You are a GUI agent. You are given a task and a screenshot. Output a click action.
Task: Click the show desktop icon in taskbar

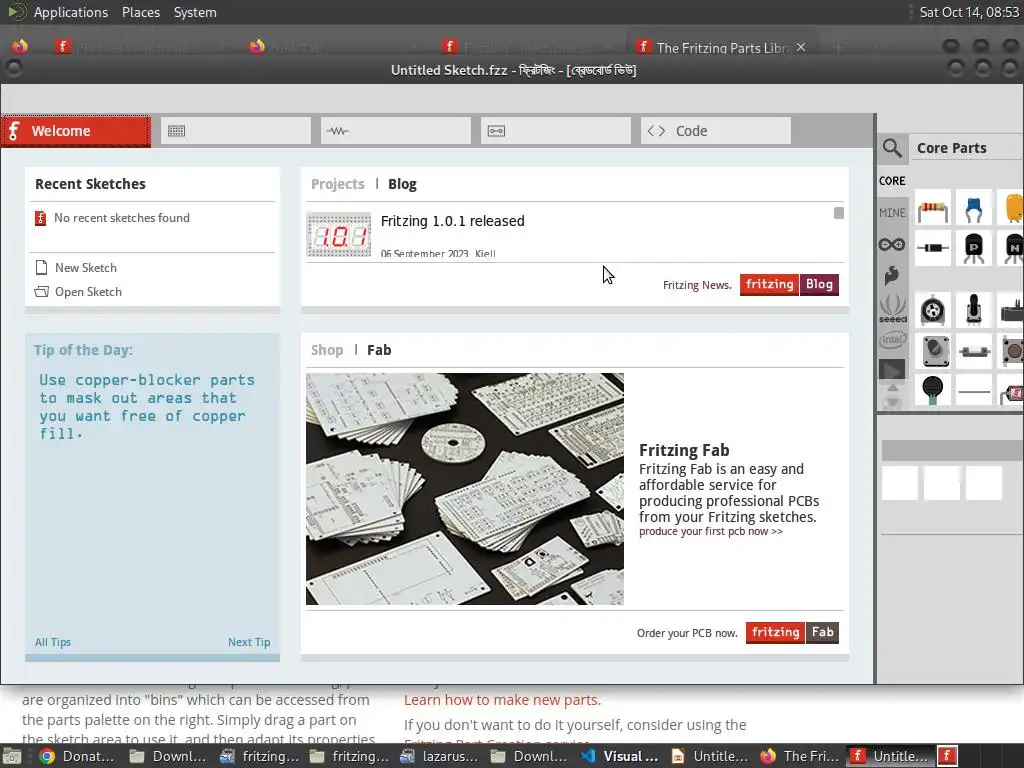pos(11,756)
